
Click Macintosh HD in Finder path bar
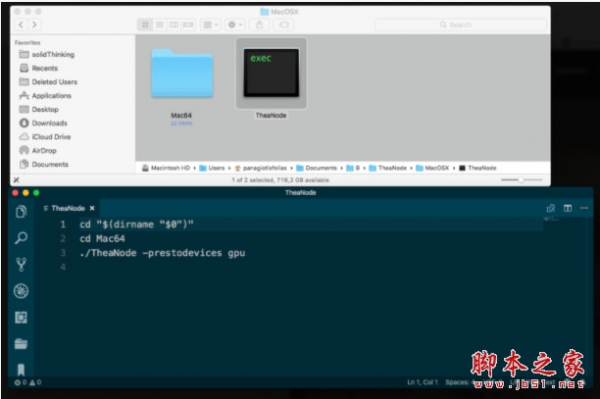166,168
